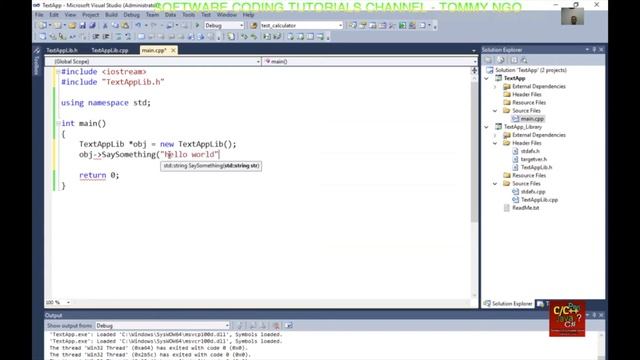Viewport: 640px width, 360px height.
Task: Click the editor split handle above scrollbar
Action: pyautogui.click(x=474, y=70)
